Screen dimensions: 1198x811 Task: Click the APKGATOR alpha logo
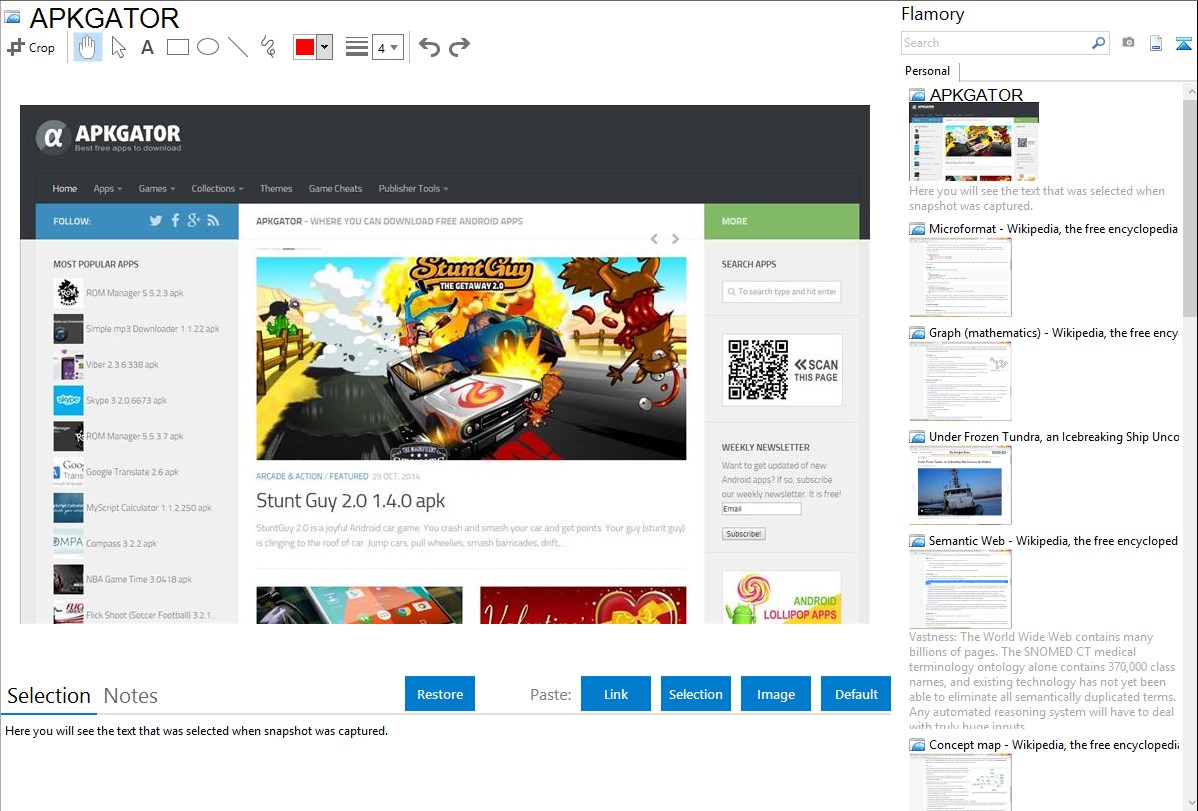pos(53,138)
